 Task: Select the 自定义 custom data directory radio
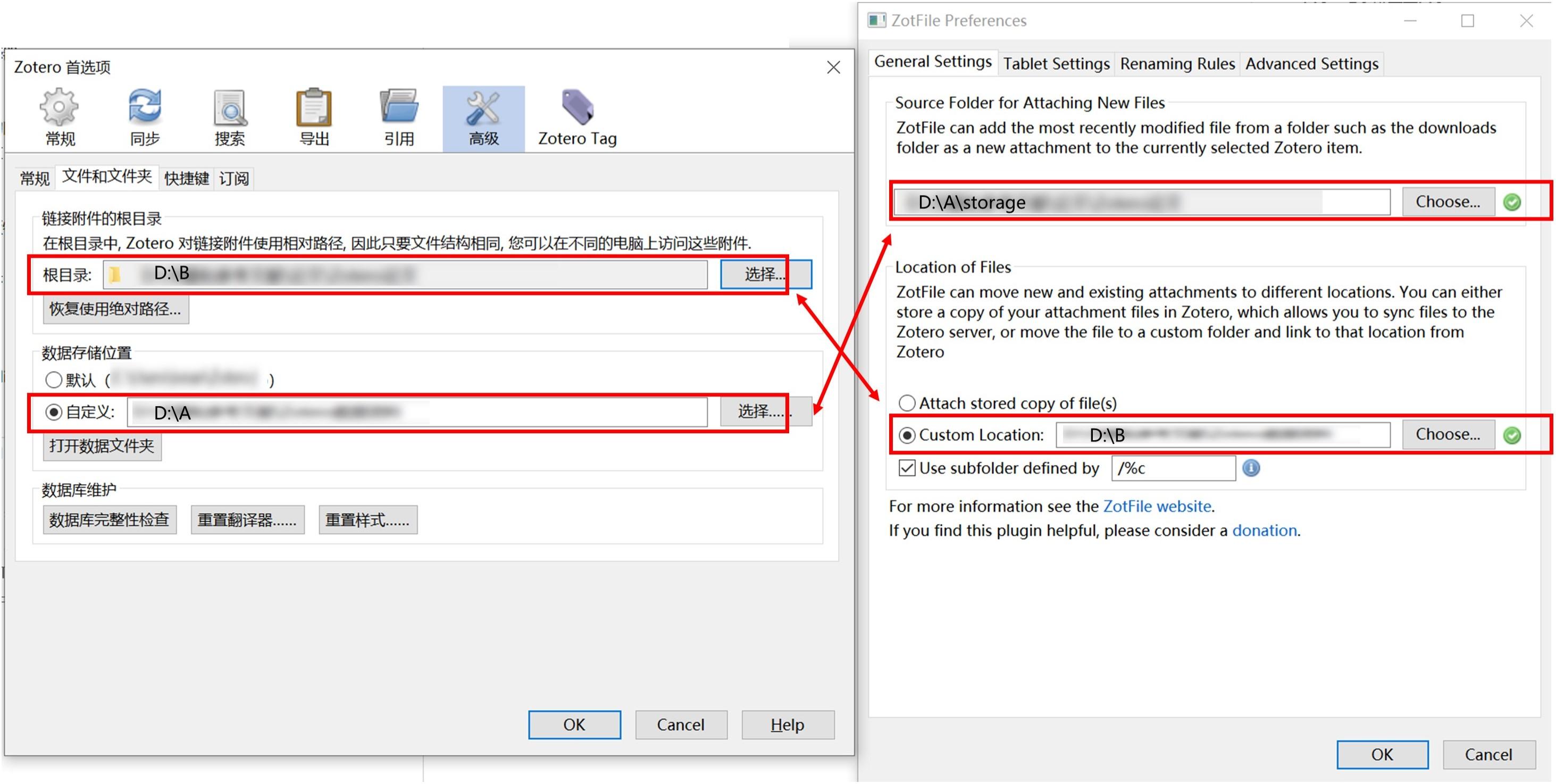point(54,412)
